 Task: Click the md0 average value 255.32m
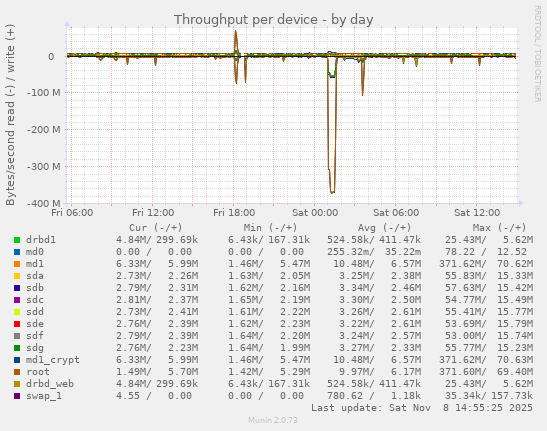click(x=351, y=252)
